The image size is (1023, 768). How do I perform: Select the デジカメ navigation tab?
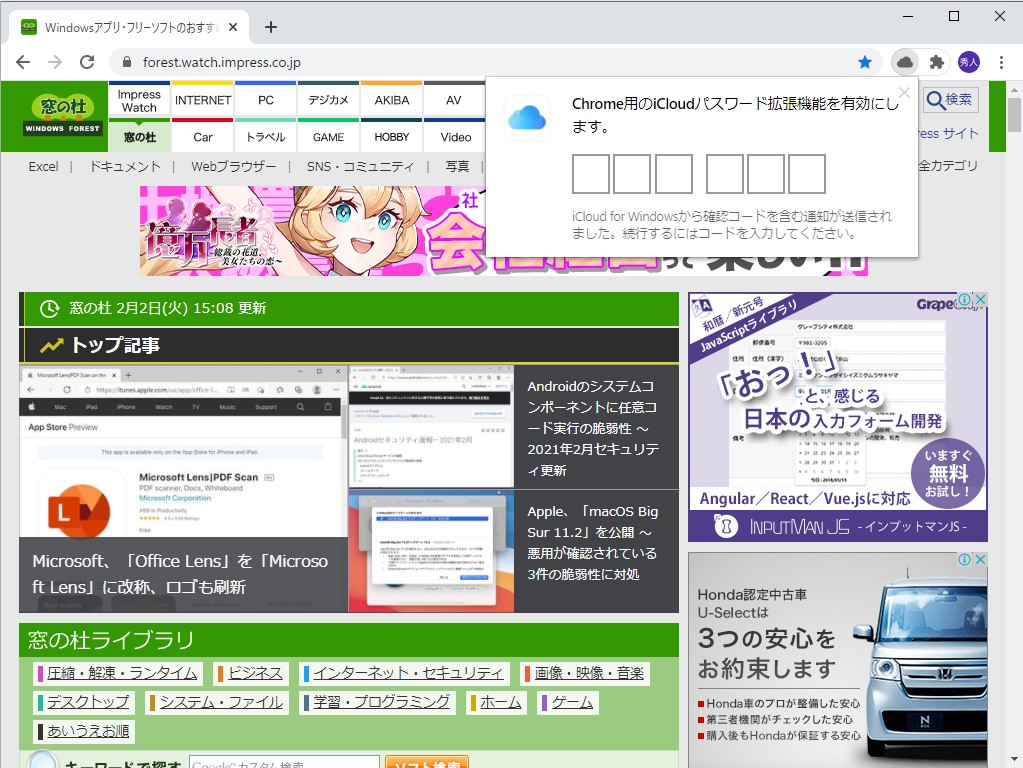click(328, 100)
